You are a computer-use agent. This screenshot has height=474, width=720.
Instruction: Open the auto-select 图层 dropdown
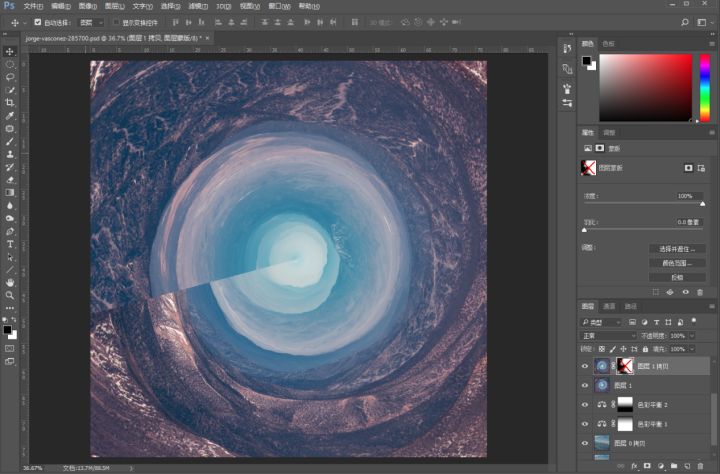[90, 21]
